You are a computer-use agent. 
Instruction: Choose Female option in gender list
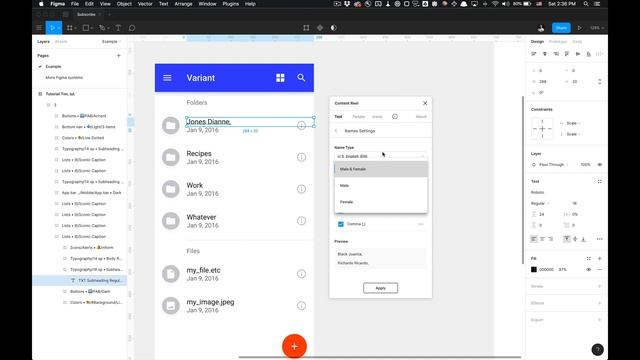(x=381, y=202)
